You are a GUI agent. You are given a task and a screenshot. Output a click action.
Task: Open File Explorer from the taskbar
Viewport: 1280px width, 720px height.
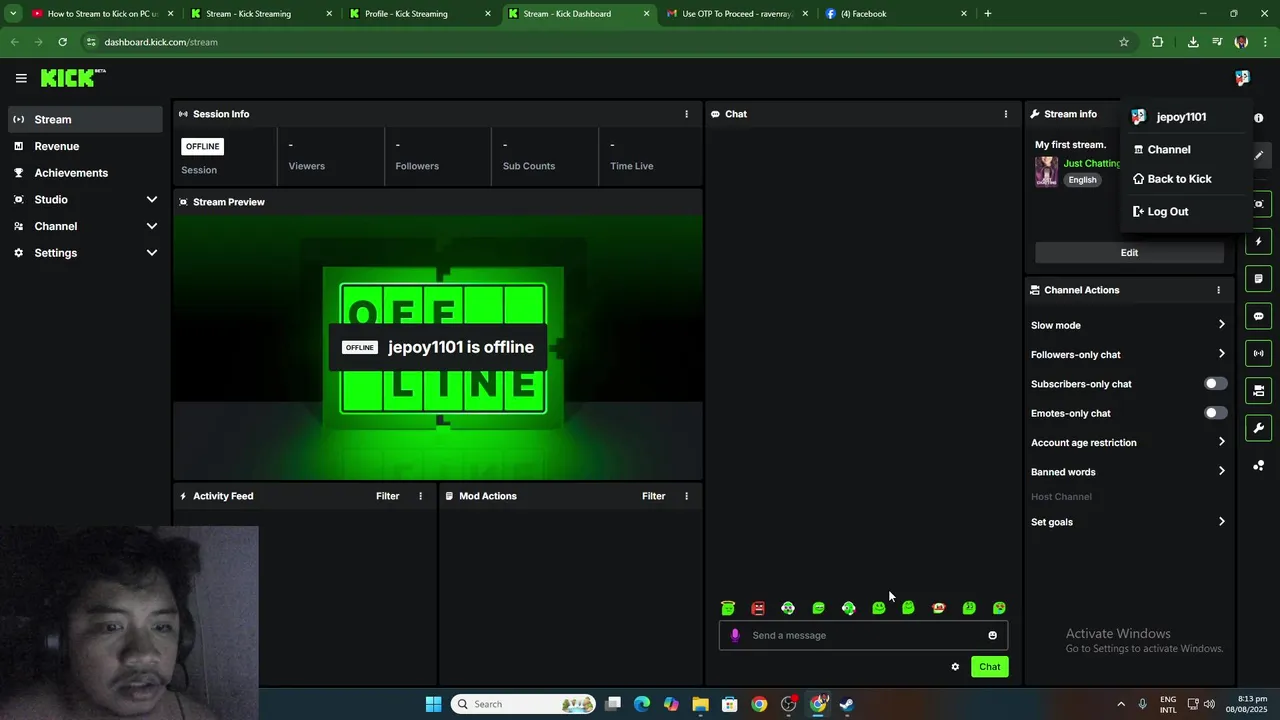(x=700, y=704)
